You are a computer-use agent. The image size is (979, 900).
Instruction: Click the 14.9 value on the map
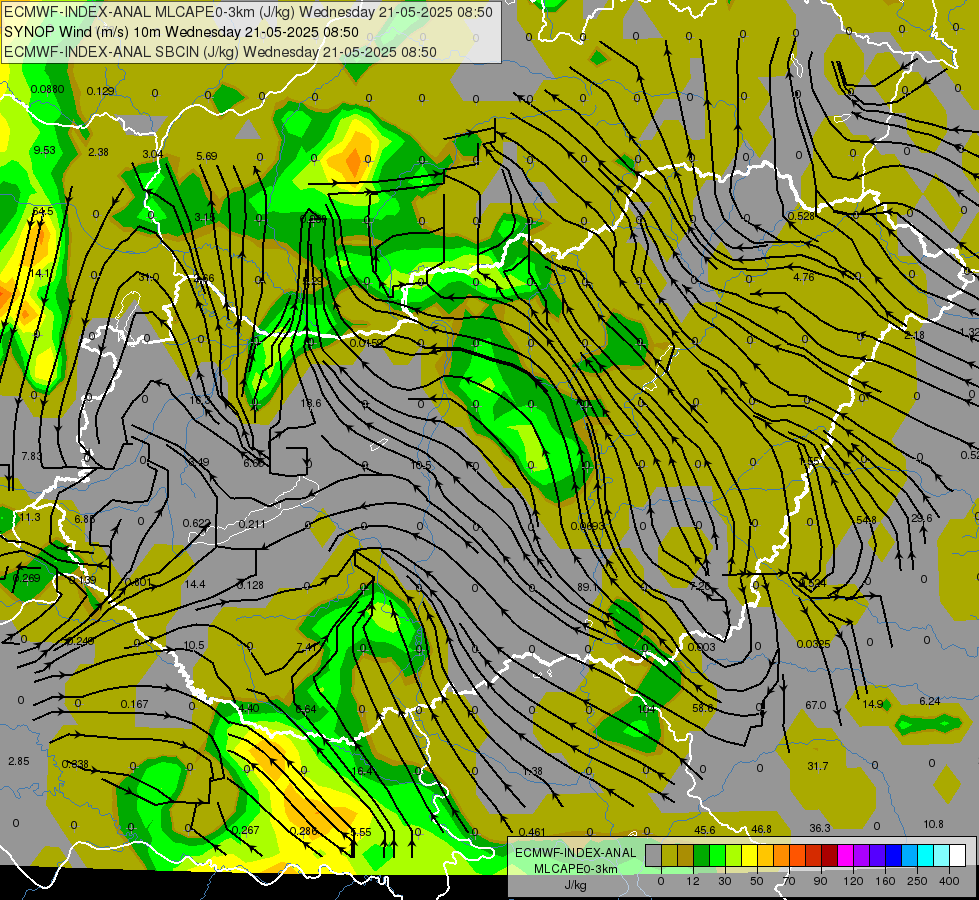873,704
